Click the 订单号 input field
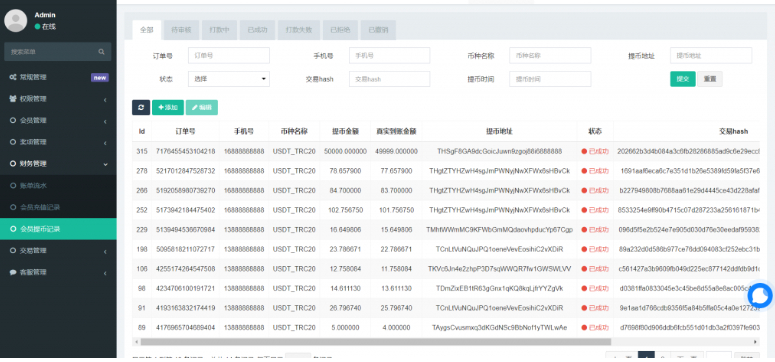 pos(229,55)
